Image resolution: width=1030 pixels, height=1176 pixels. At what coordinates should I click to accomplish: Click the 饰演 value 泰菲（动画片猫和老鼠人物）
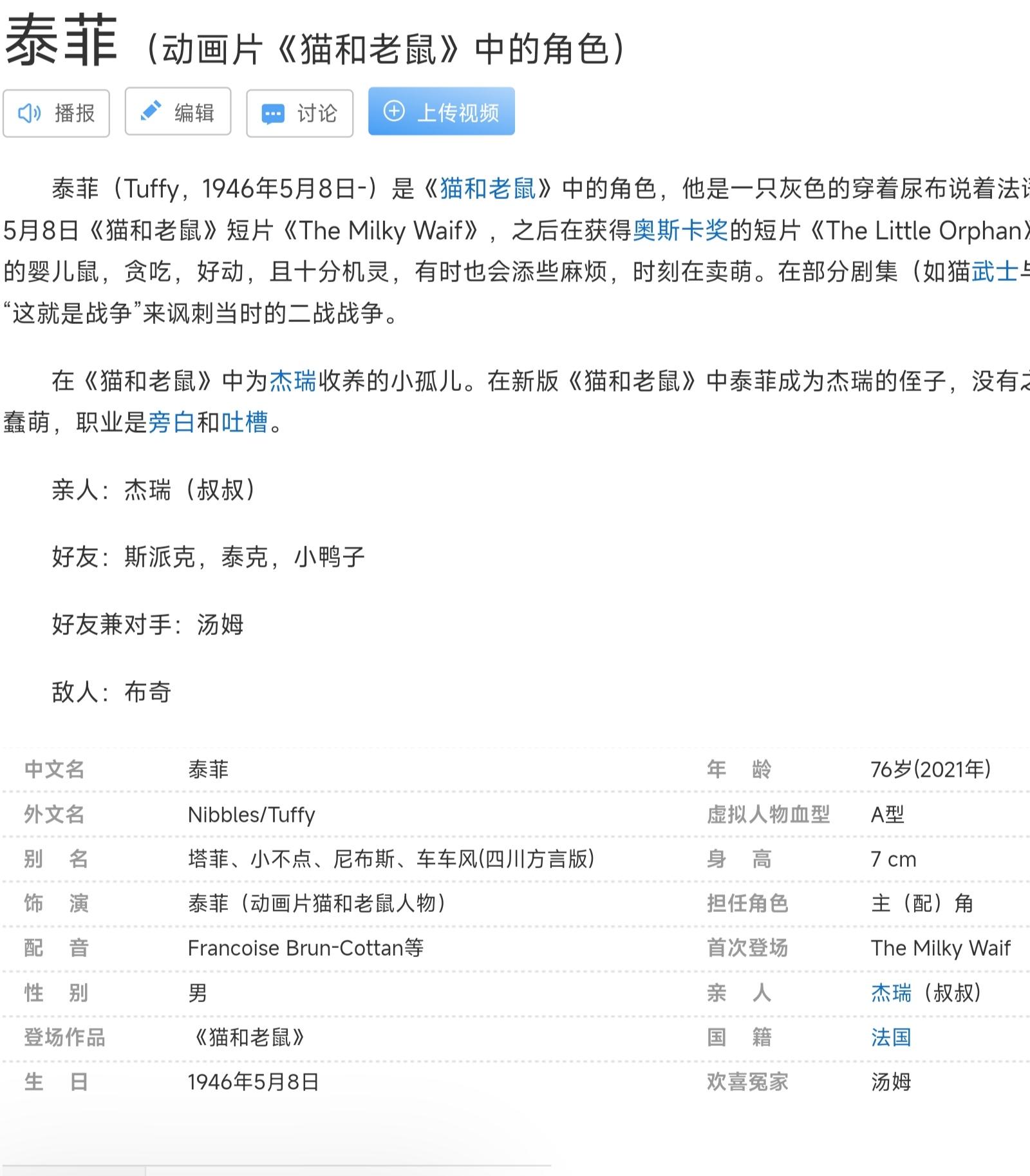318,903
